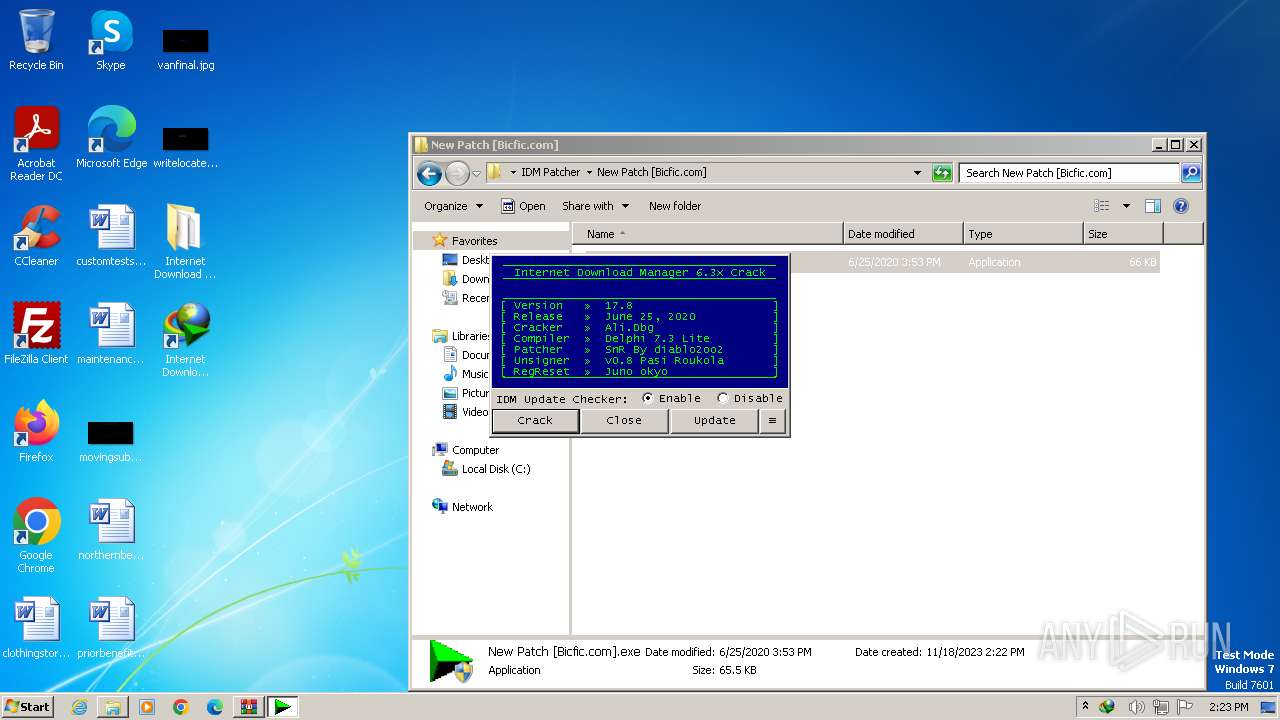Select Skype desktop shortcut

pos(110,41)
